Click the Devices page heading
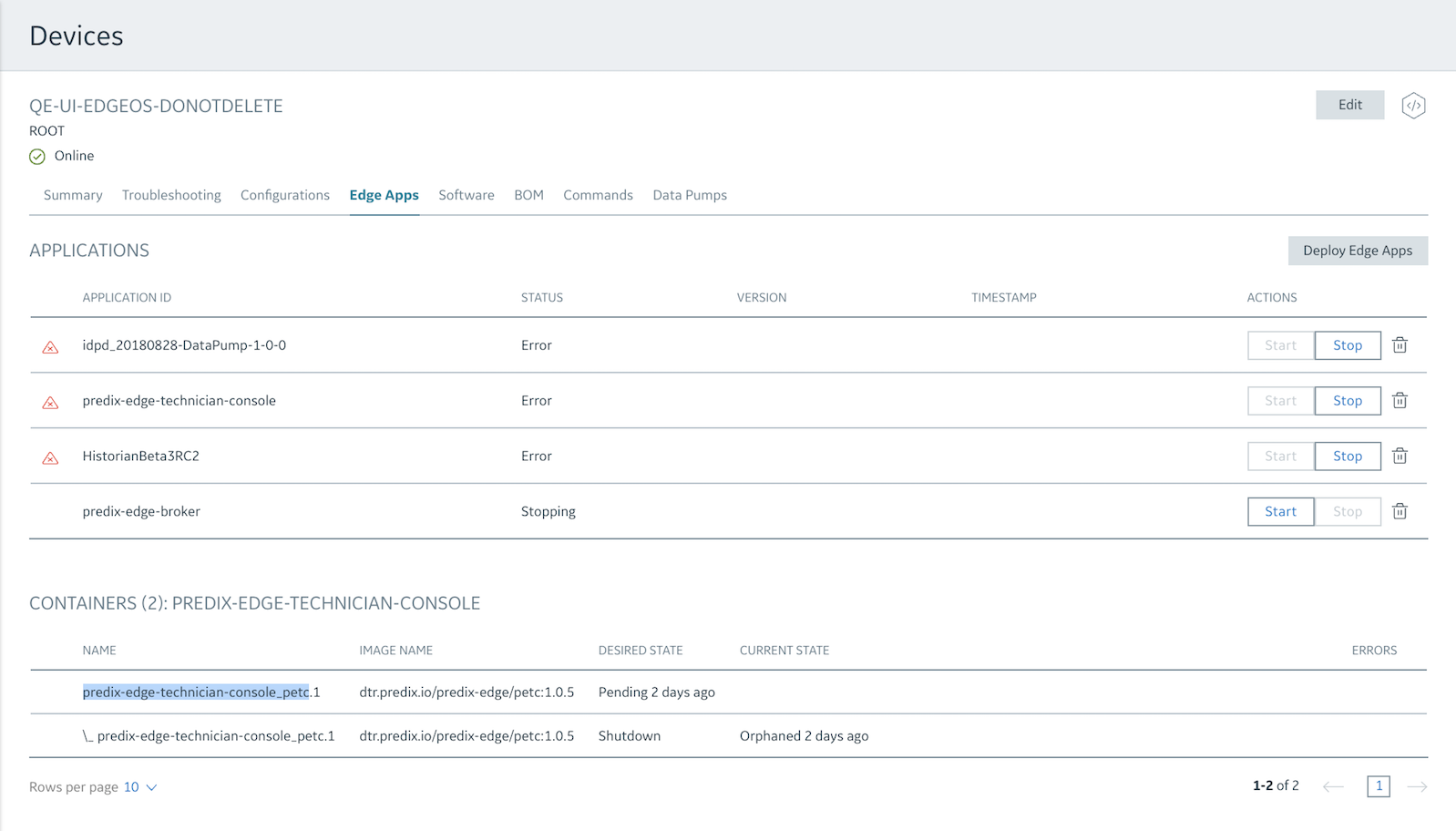Image resolution: width=1456 pixels, height=831 pixels. coord(77,36)
